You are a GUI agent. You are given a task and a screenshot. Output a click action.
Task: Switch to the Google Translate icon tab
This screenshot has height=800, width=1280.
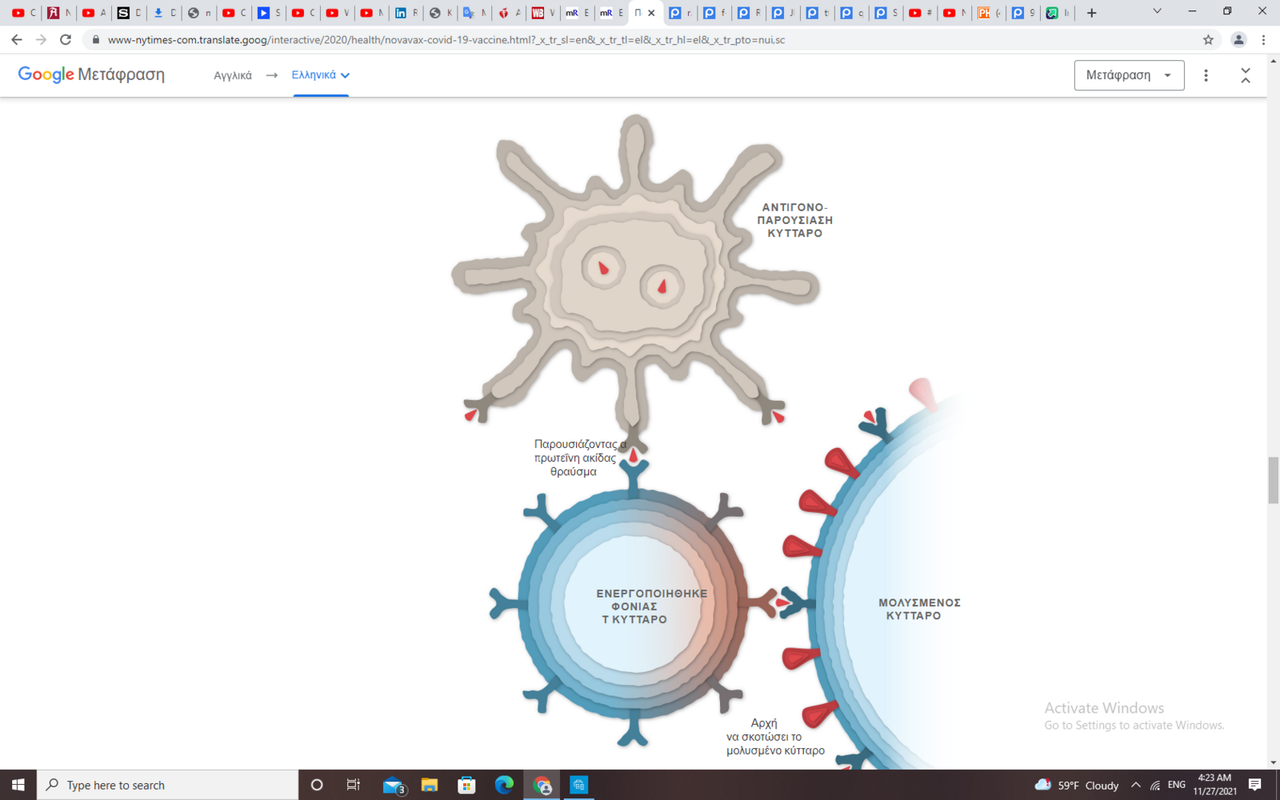(x=474, y=13)
